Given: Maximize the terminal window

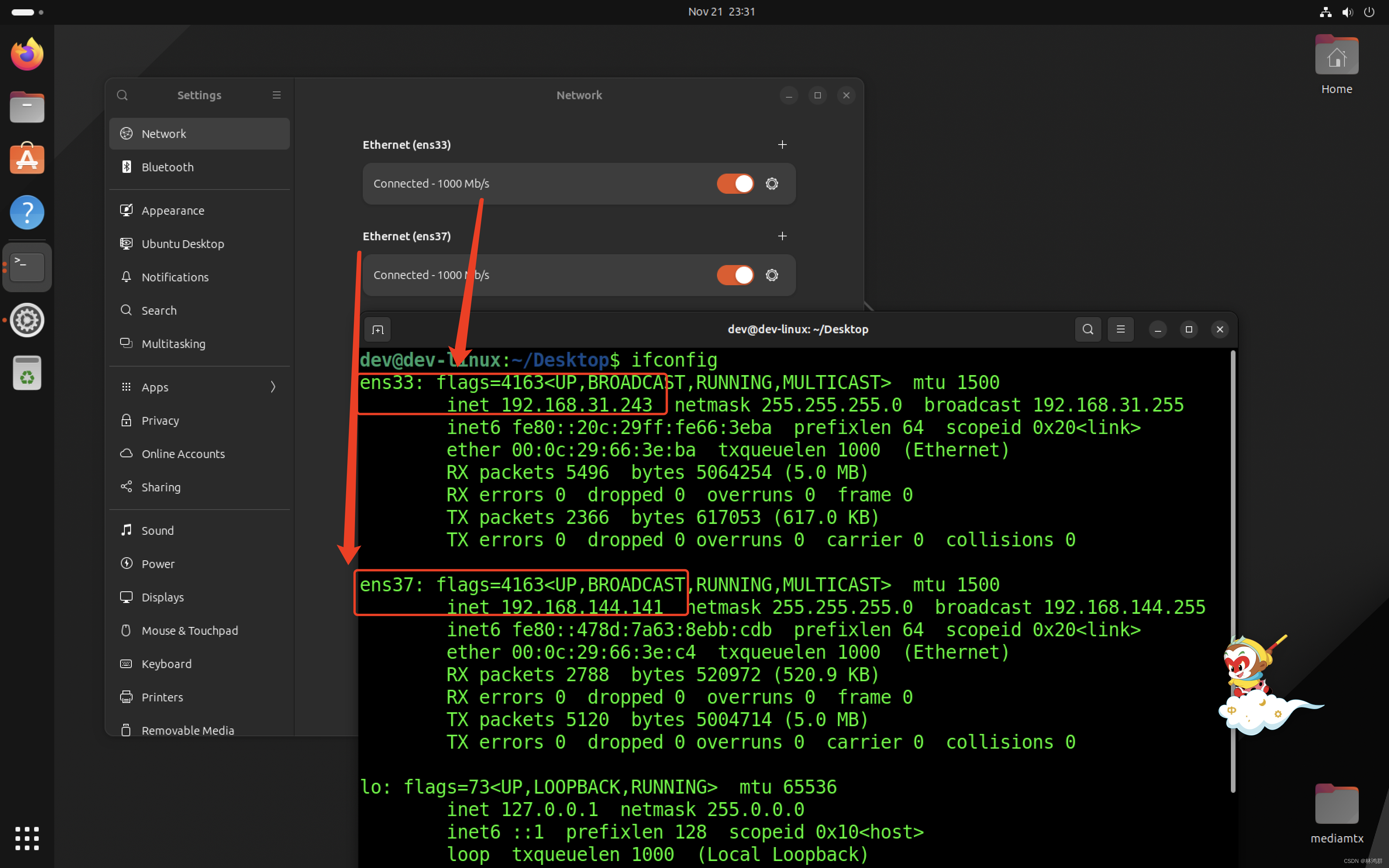Looking at the screenshot, I should click(x=1189, y=329).
